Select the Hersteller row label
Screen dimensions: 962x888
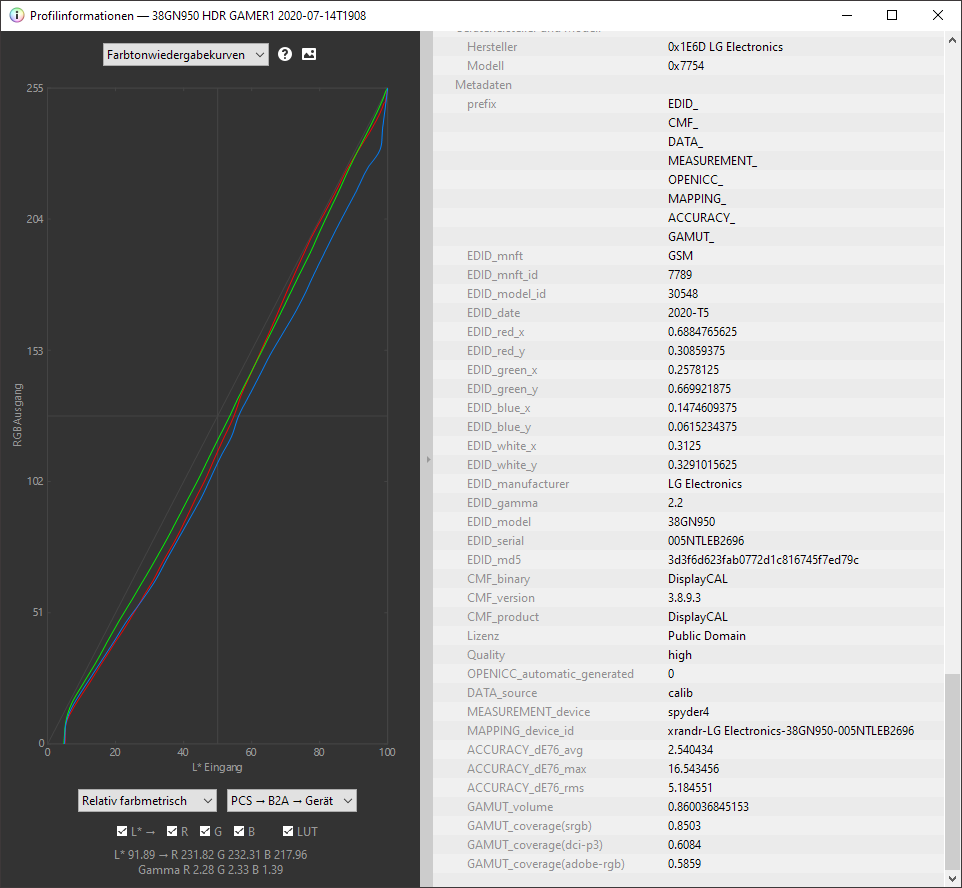point(491,47)
